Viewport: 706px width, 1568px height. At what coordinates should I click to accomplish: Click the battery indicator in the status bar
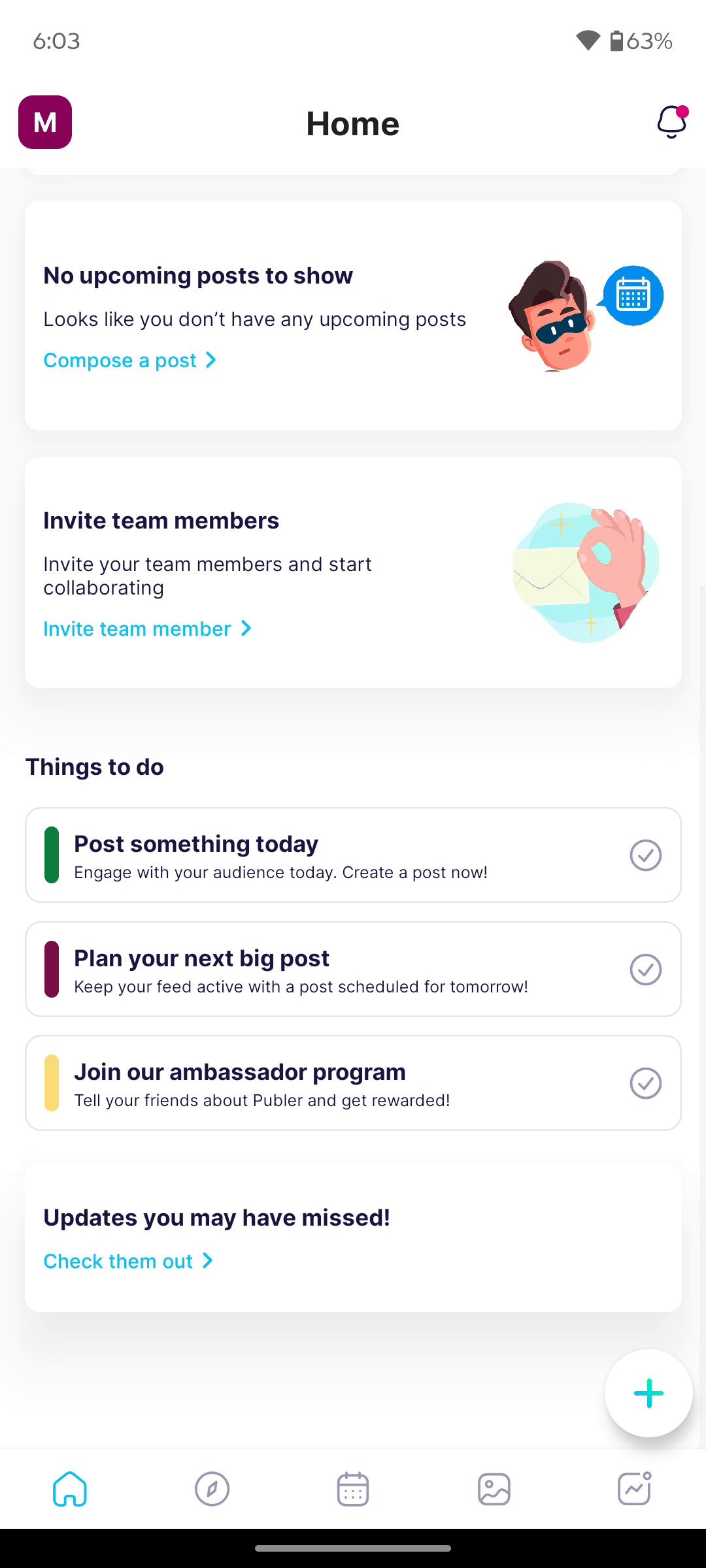[618, 41]
